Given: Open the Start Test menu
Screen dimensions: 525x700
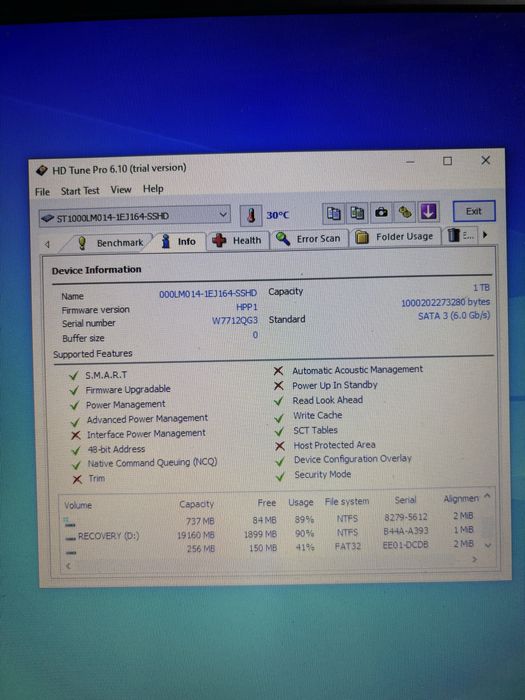Looking at the screenshot, I should [x=80, y=191].
